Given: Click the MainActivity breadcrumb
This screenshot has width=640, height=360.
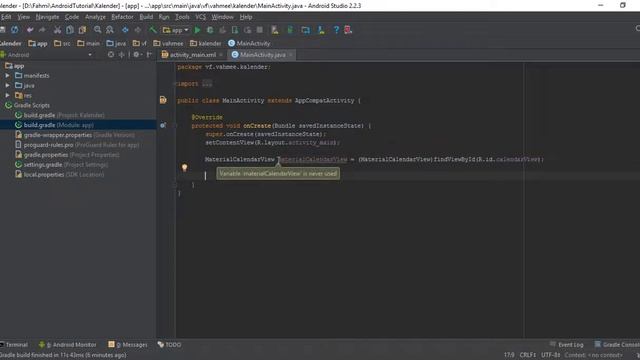Looking at the screenshot, I should point(249,43).
